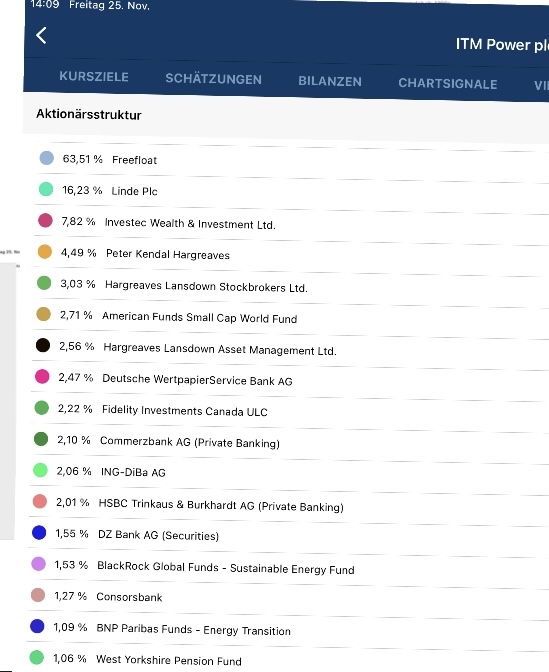Image resolution: width=549 pixels, height=672 pixels.
Task: Open the KURSZIELE tab
Action: [x=94, y=77]
